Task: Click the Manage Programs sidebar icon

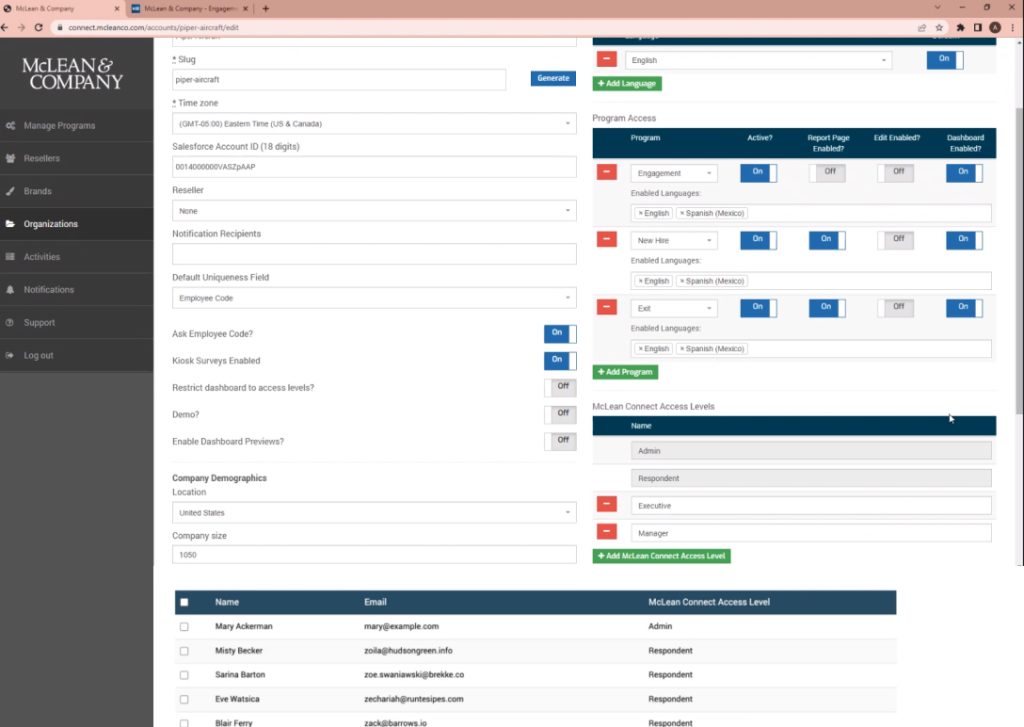Action: [10, 125]
